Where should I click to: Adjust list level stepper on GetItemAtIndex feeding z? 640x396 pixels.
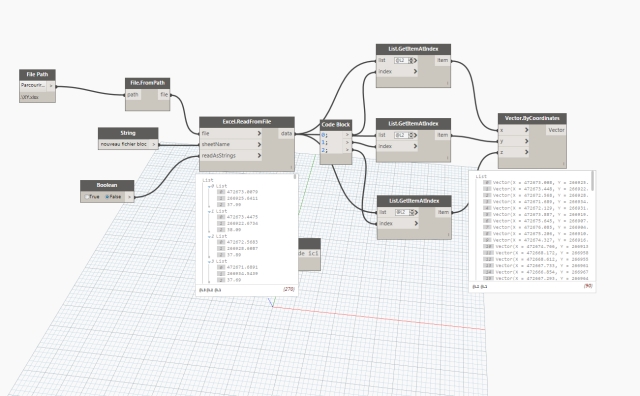(x=411, y=212)
